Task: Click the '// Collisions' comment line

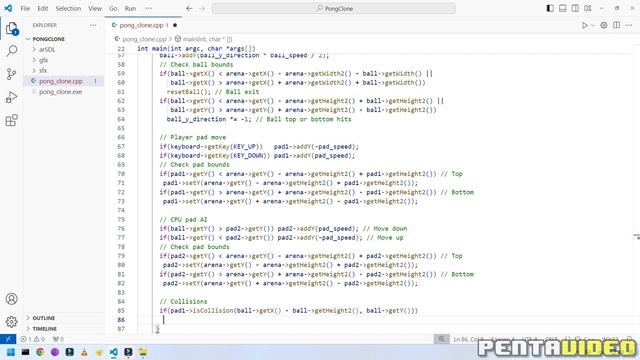Action: pos(183,302)
